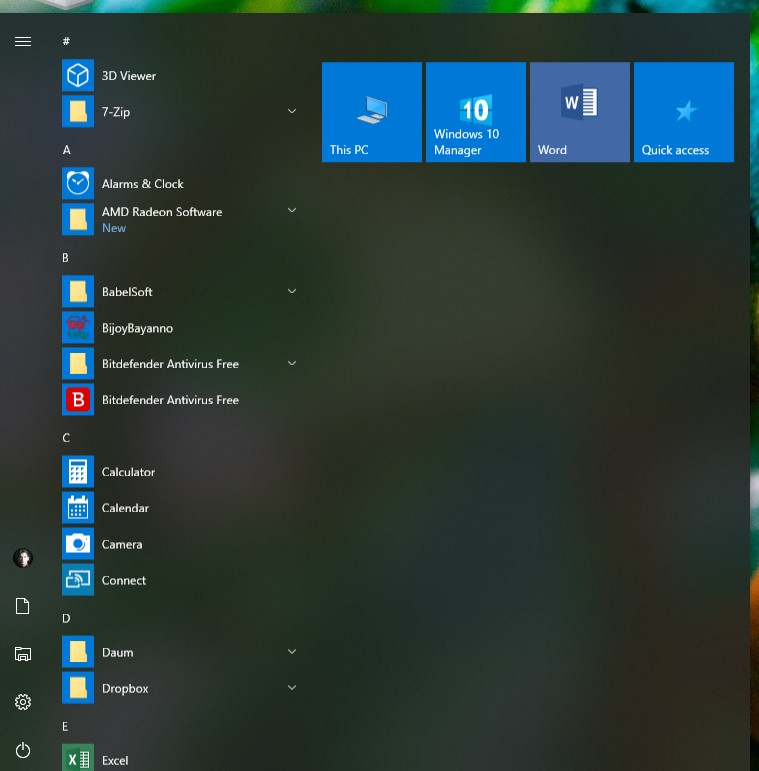Expand AMD Radeon Software chevron
This screenshot has width=759, height=771.
[292, 210]
